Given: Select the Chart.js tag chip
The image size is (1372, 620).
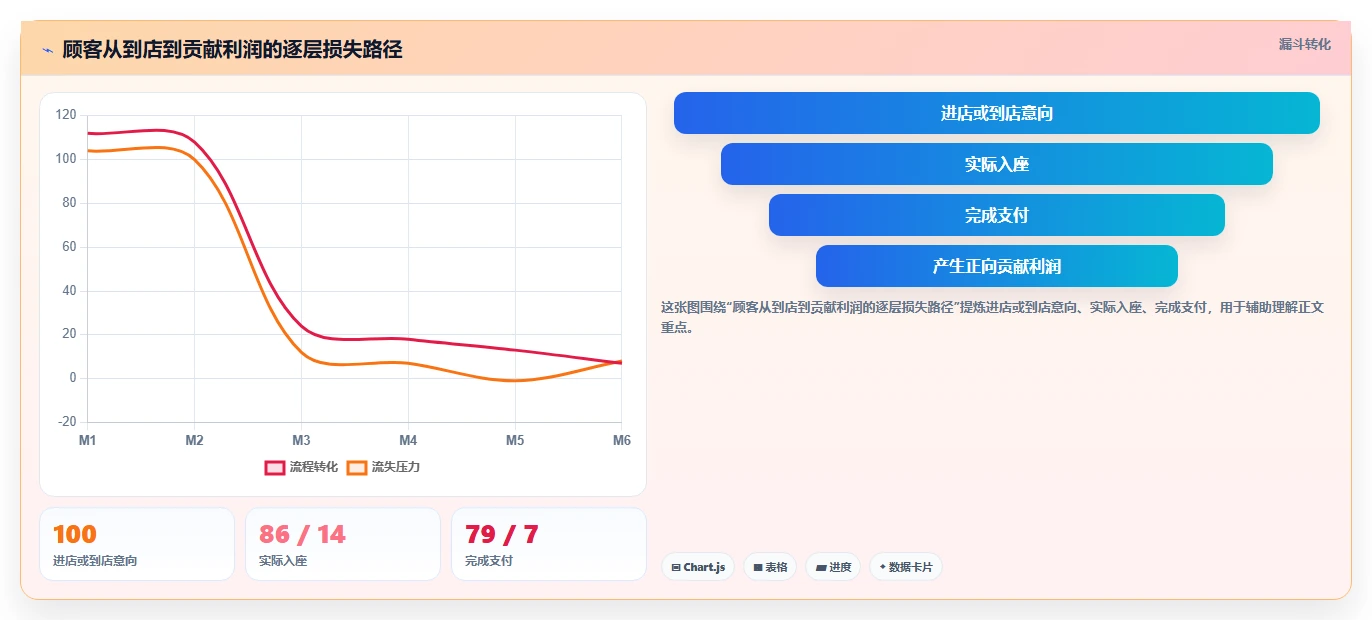Looking at the screenshot, I should 698,567.
